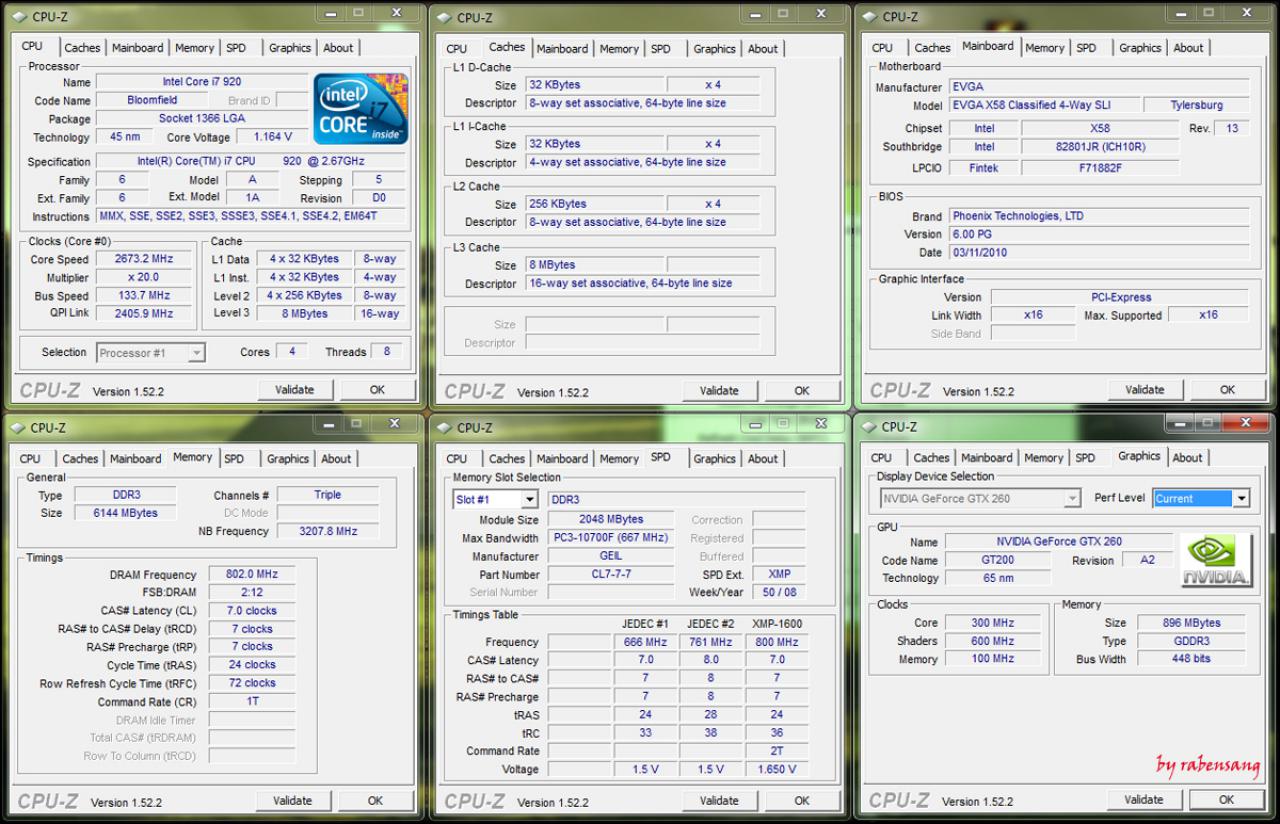Click the Bus Width 448 bits value

pos(1191,660)
